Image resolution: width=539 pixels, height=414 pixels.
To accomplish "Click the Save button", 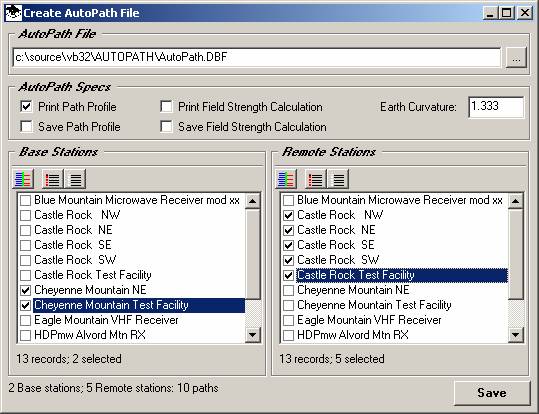I will (x=492, y=393).
